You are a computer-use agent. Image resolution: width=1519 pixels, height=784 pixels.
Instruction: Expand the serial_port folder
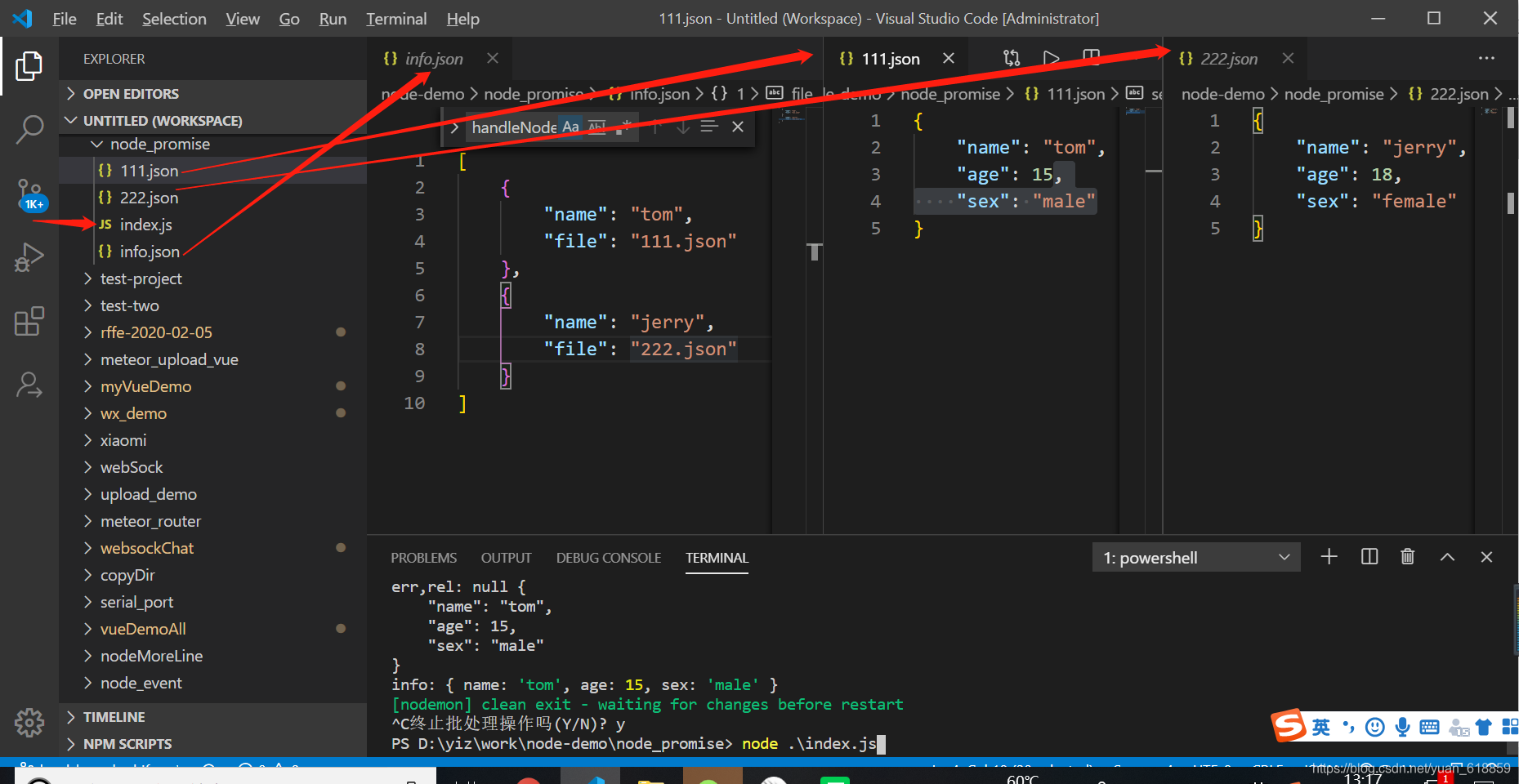click(213, 602)
